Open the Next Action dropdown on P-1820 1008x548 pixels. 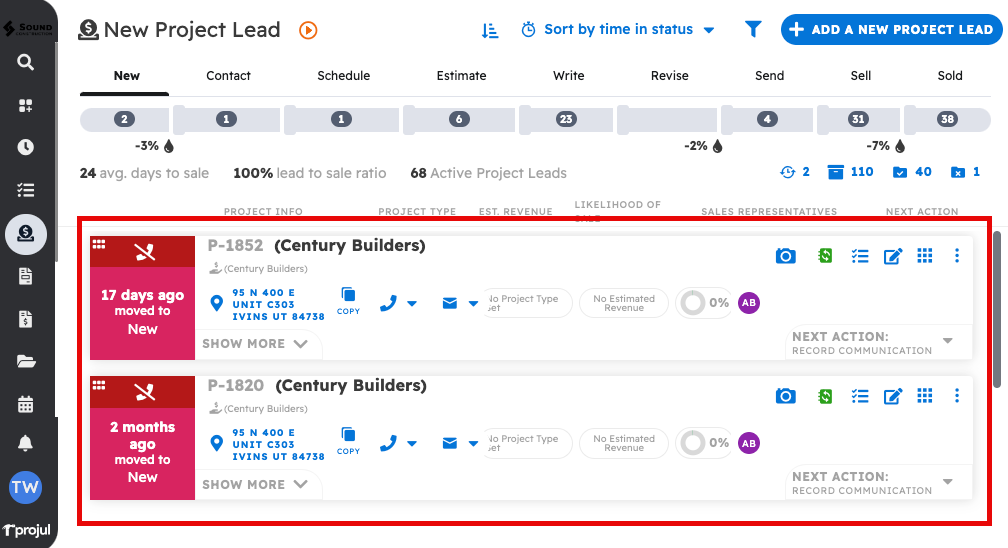click(x=948, y=481)
